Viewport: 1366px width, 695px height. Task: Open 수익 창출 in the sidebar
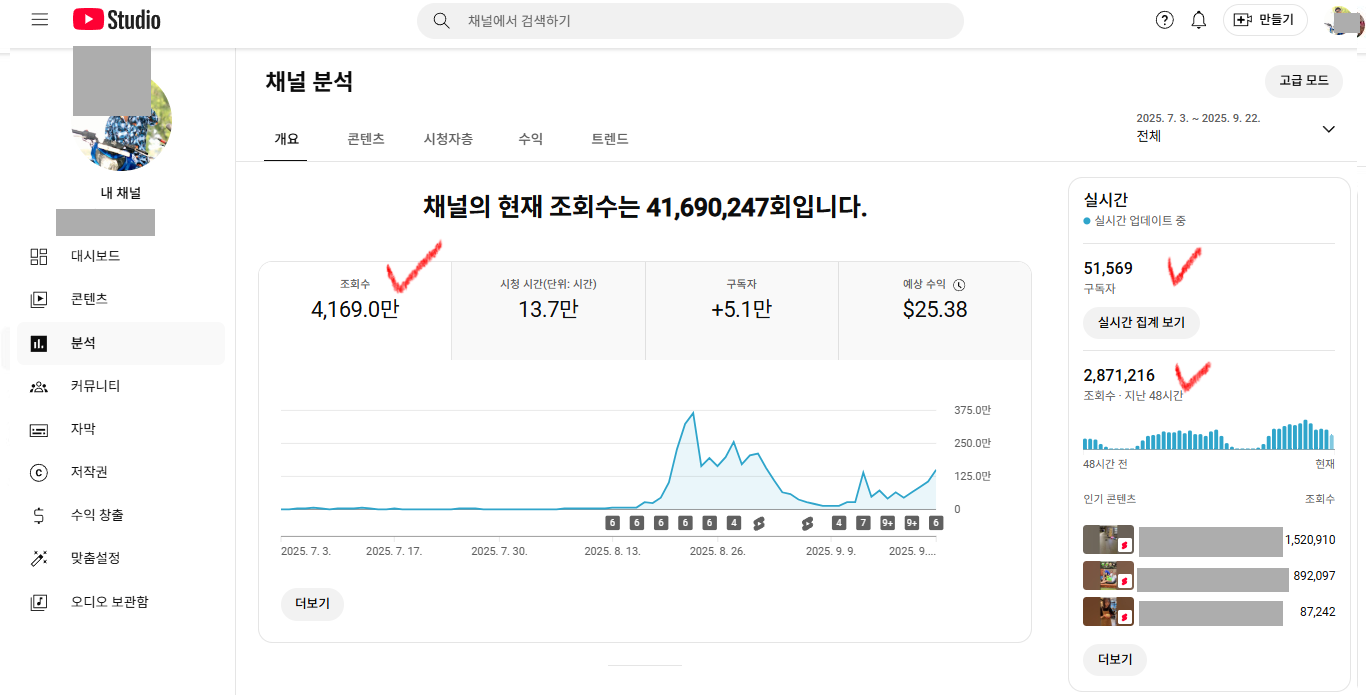point(97,515)
